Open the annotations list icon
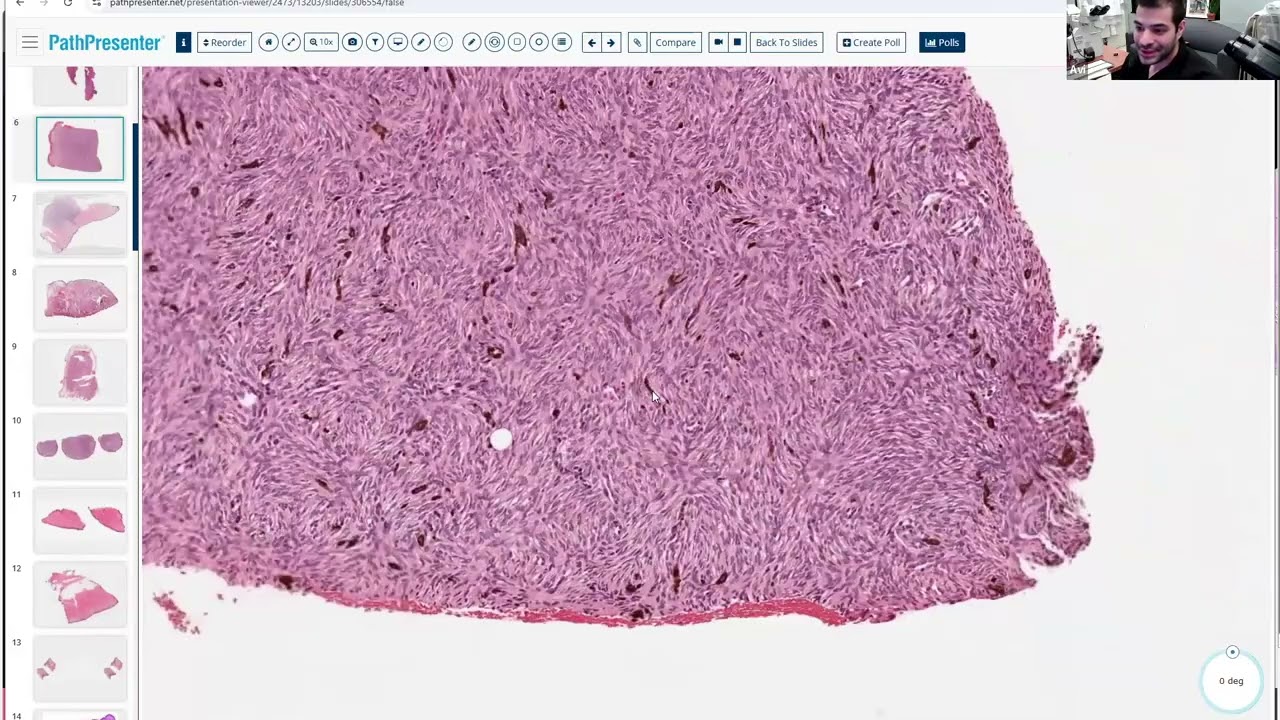Viewport: 1280px width, 720px height. click(x=562, y=42)
